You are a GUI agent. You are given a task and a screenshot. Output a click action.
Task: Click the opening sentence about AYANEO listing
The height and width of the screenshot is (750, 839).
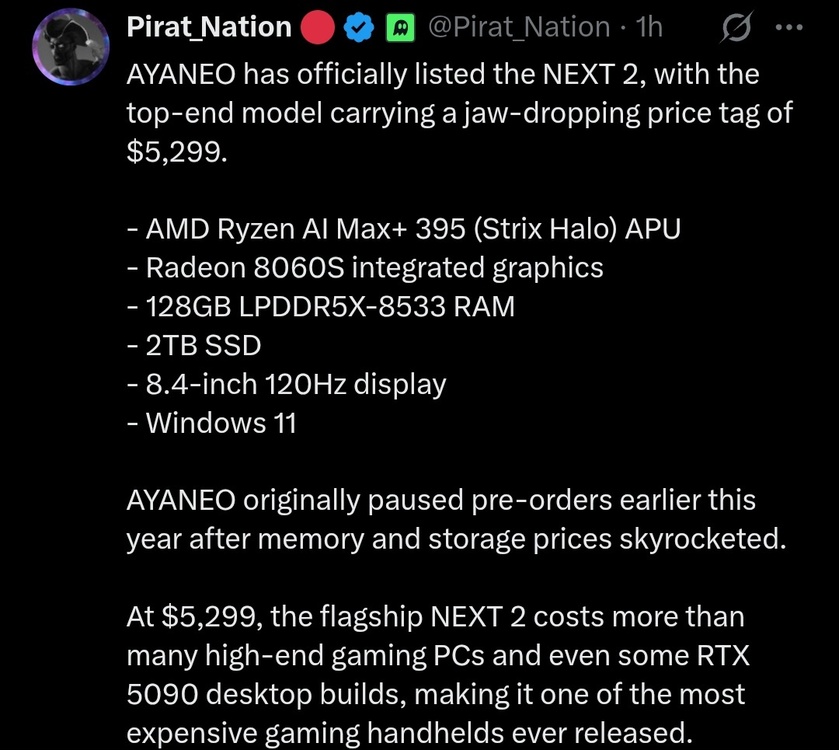(459, 113)
